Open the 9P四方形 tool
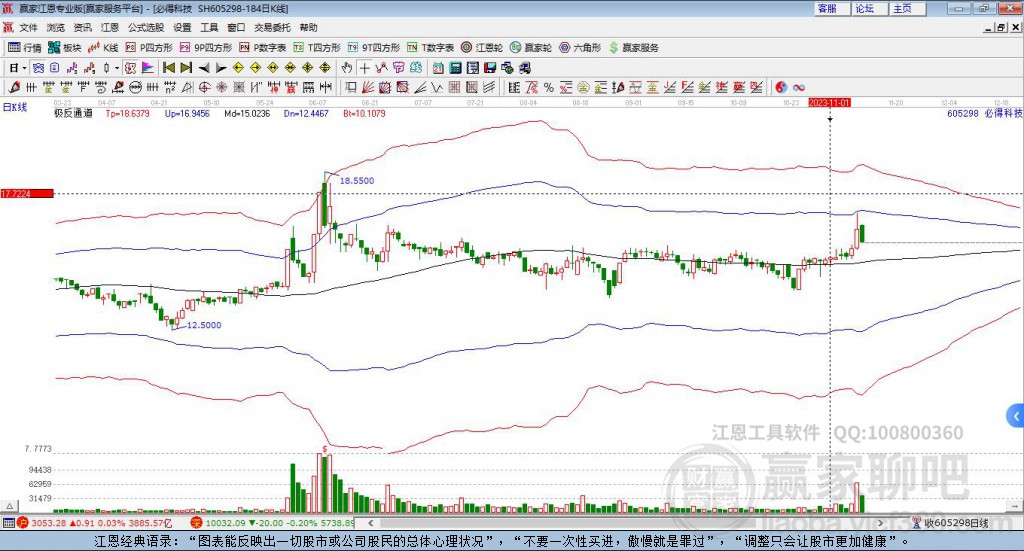 coord(206,48)
